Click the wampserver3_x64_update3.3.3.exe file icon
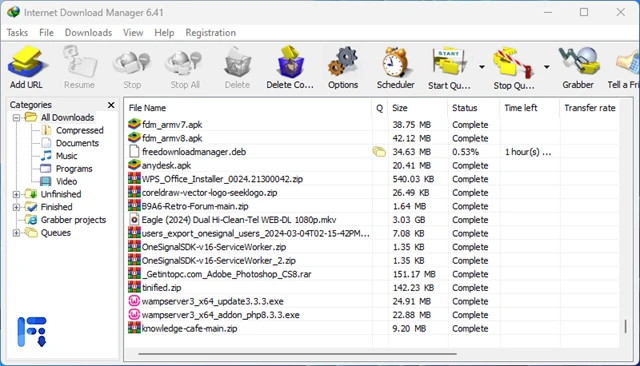Viewport: 640px width, 366px height. 134,301
